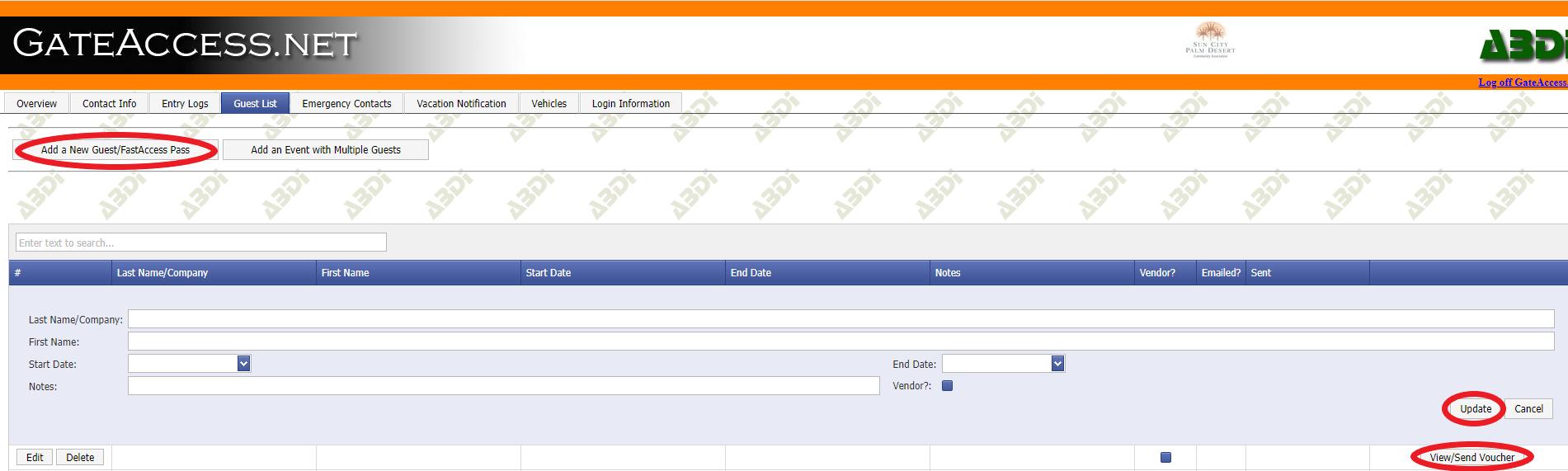Click Add a New Guest/FastAccess Pass
This screenshot has height=471, width=1568.
coord(115,150)
